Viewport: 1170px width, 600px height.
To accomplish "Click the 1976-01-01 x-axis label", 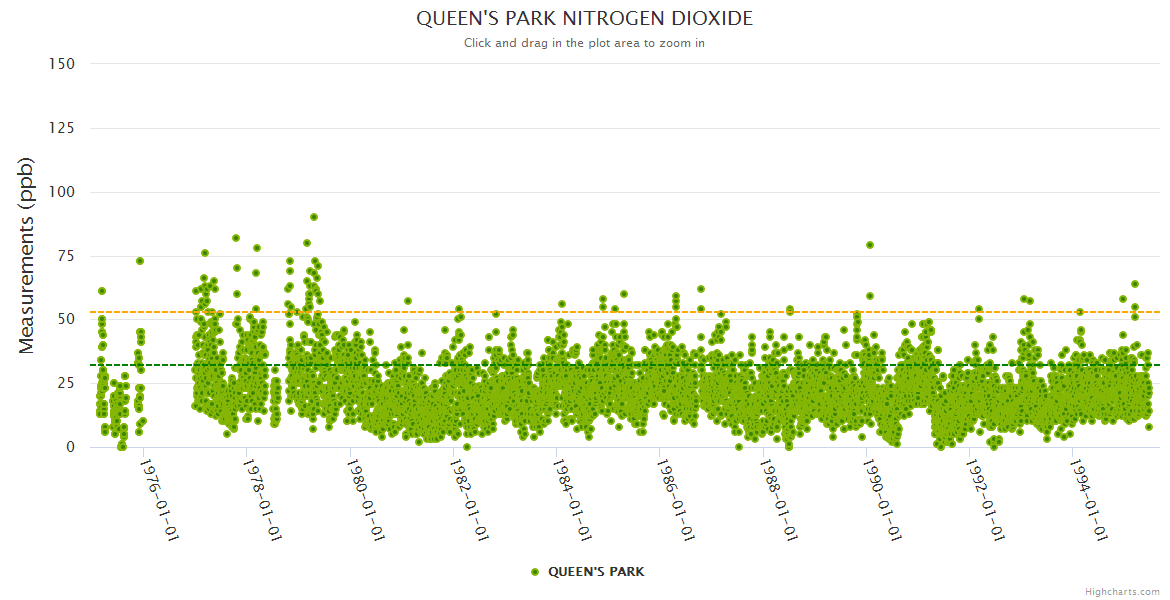I will click(x=158, y=500).
